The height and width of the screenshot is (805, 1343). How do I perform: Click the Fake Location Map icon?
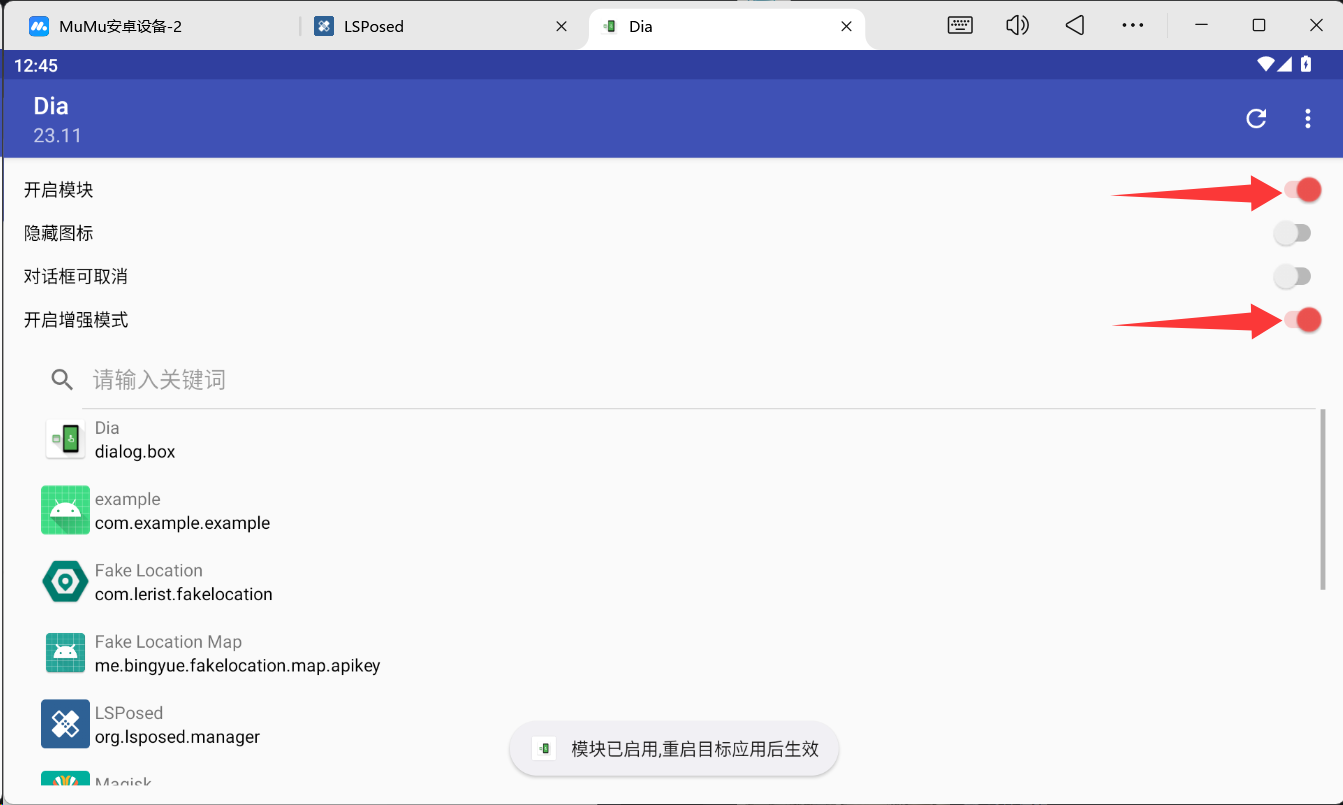tap(66, 653)
